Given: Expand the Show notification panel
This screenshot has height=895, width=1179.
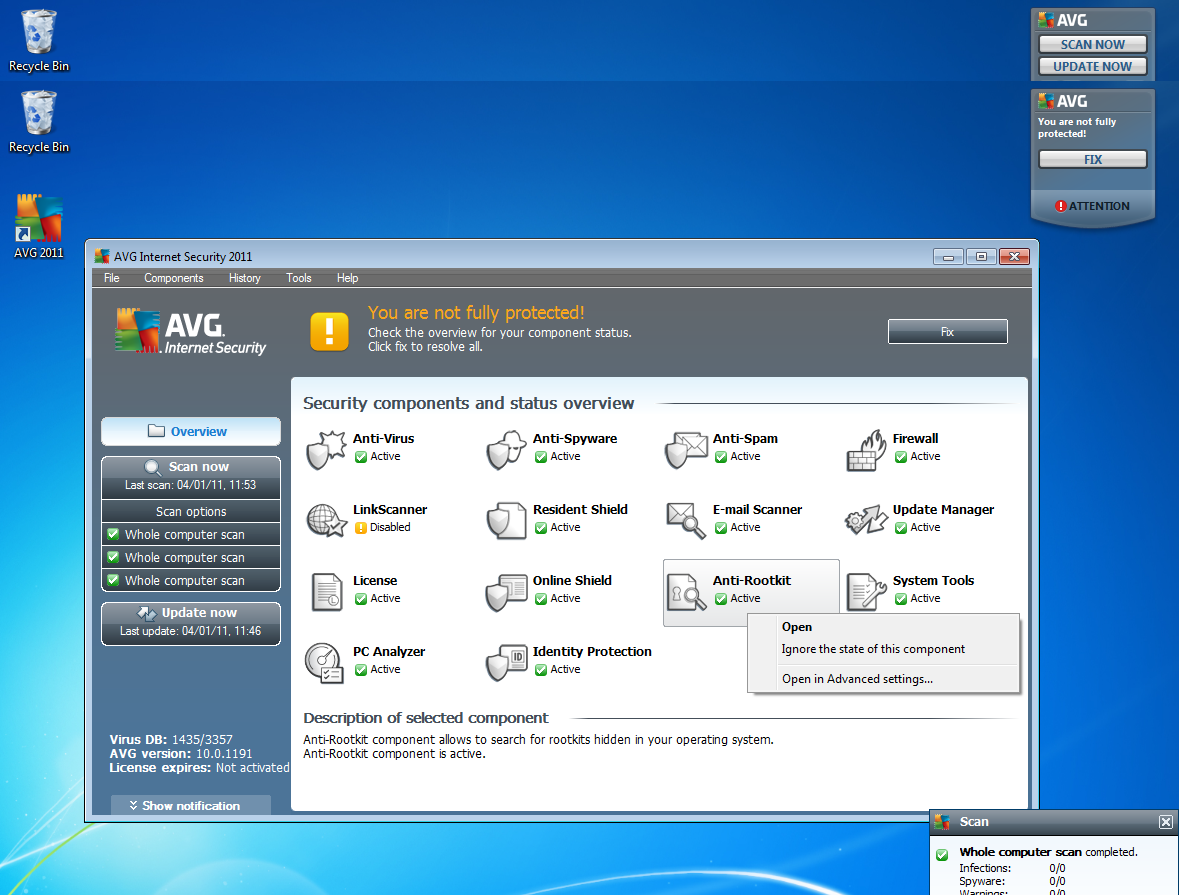Looking at the screenshot, I should point(190,805).
